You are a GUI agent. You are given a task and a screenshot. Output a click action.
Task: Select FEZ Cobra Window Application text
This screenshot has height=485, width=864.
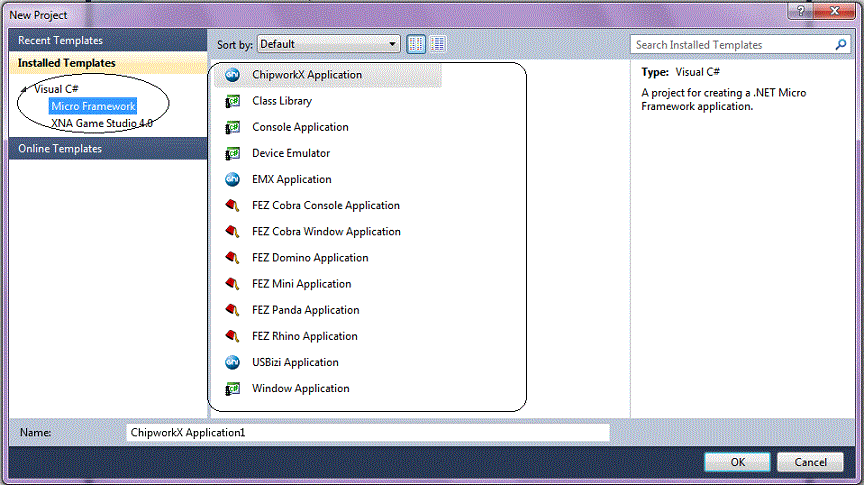tap(326, 231)
